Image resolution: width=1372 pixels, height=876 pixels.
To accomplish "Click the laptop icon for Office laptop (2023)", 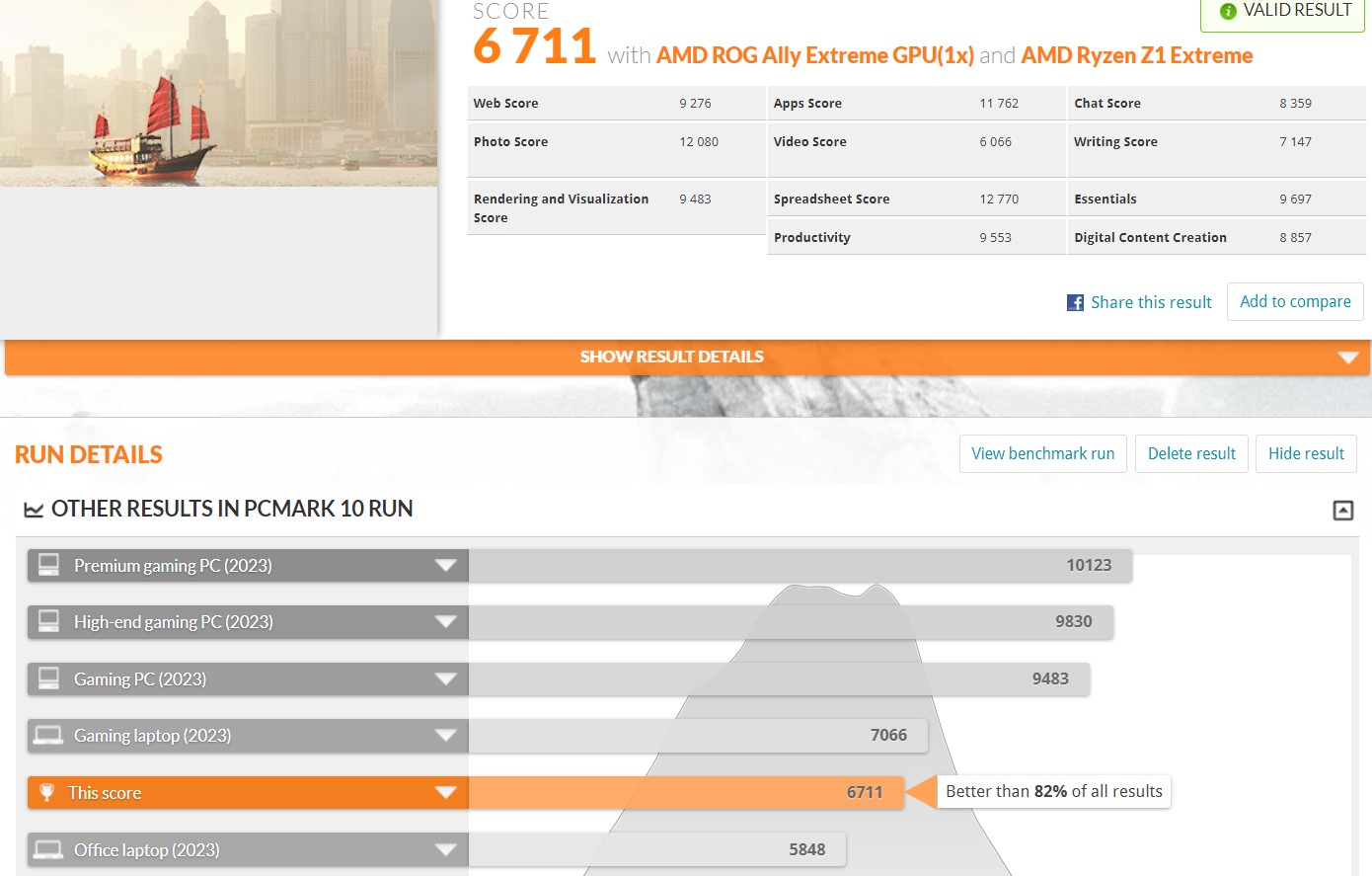I will (x=48, y=849).
